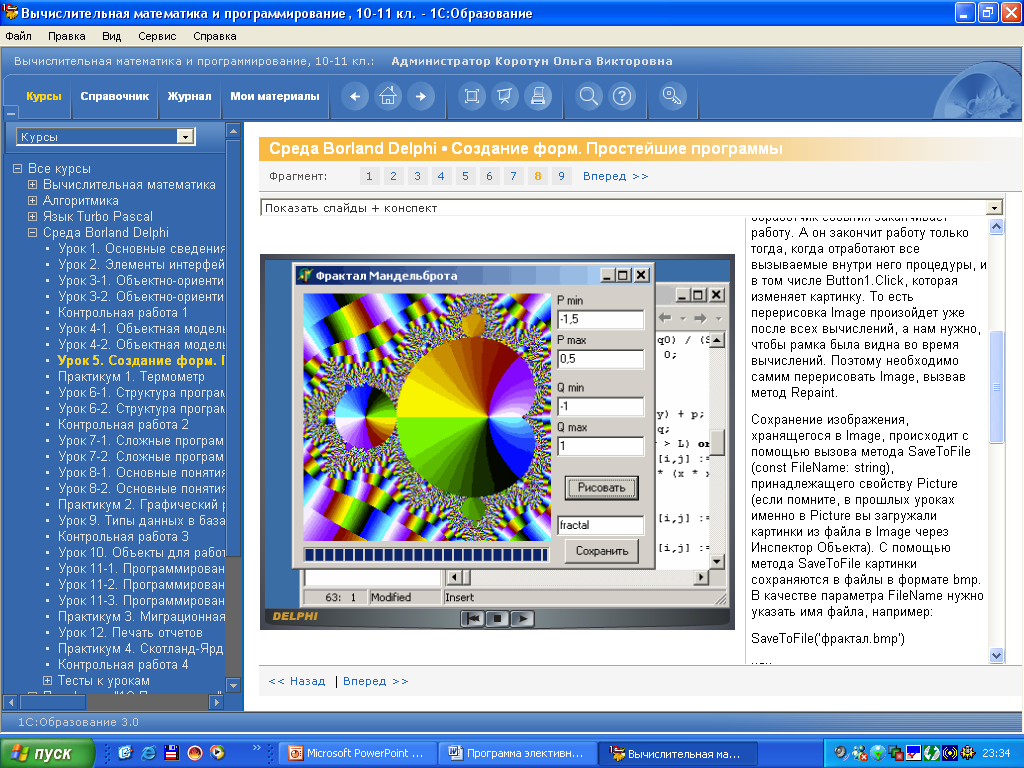The image size is (1024, 768).
Task: Play the slide animation
Action: coord(522,618)
